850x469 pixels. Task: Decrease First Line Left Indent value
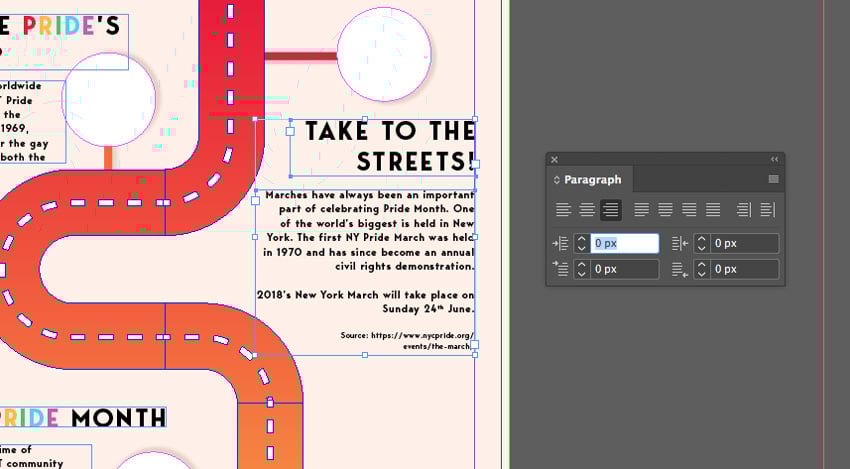click(582, 274)
